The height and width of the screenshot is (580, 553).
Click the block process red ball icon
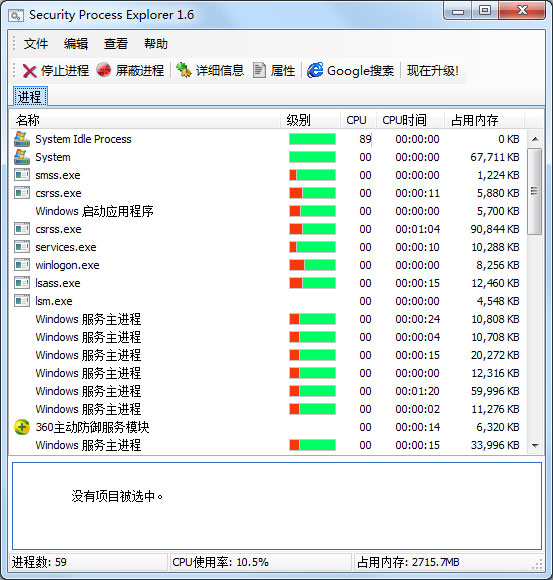click(x=104, y=70)
